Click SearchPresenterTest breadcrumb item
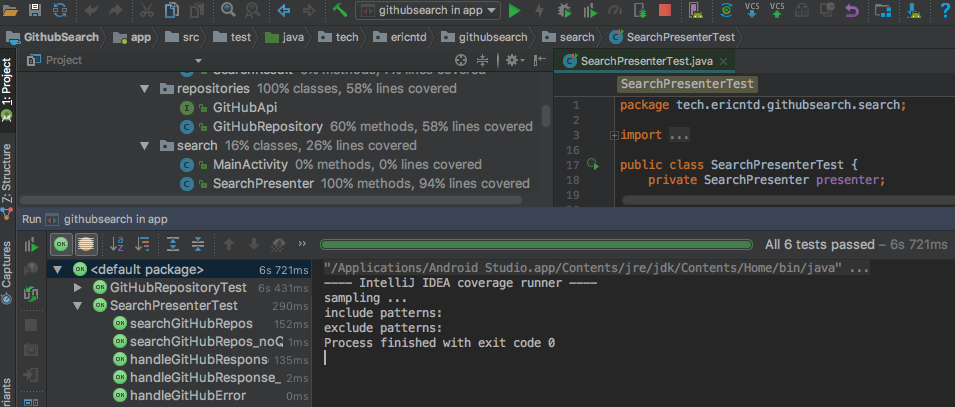 [672, 37]
